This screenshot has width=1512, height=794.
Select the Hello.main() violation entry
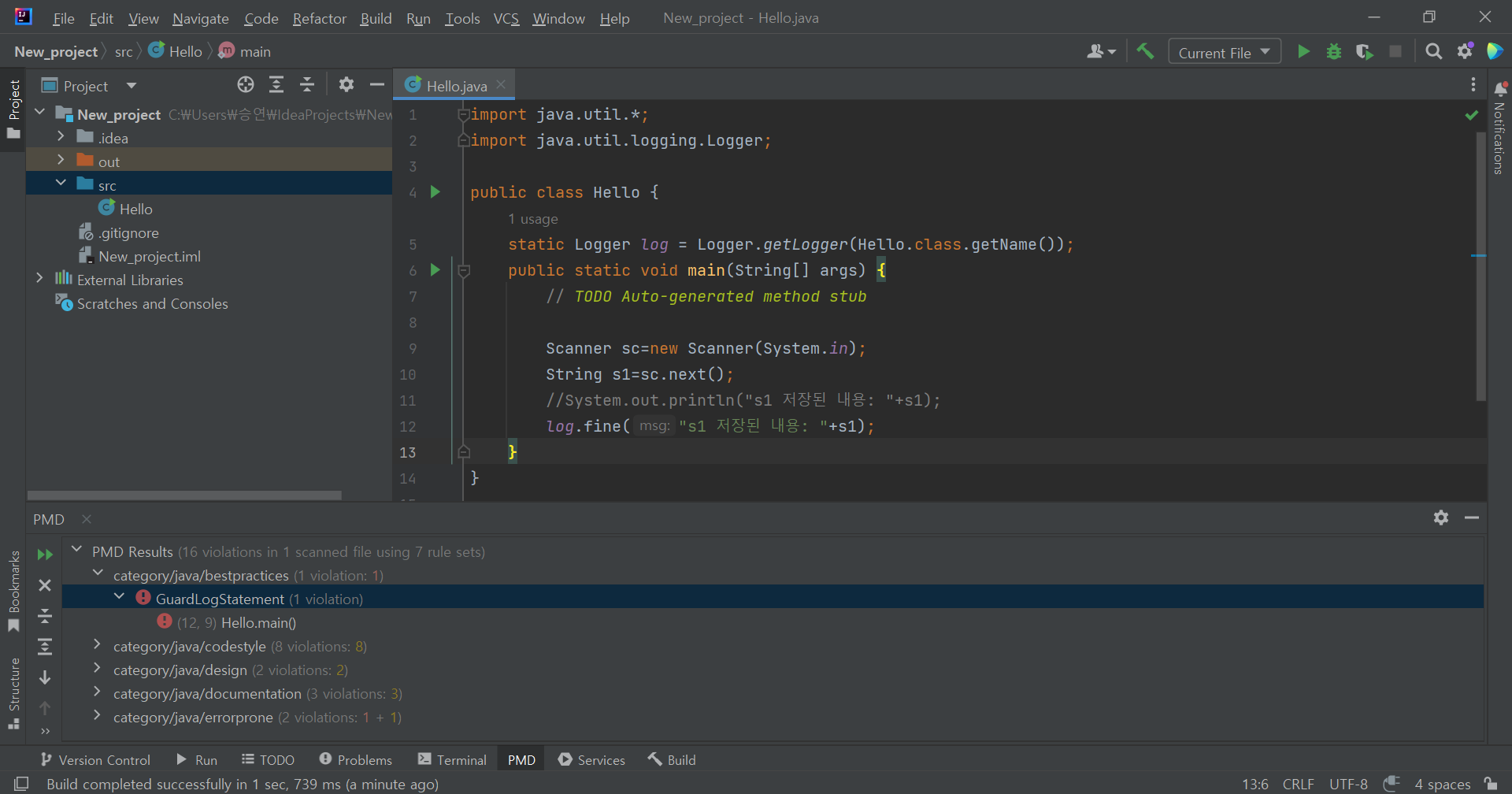point(258,622)
